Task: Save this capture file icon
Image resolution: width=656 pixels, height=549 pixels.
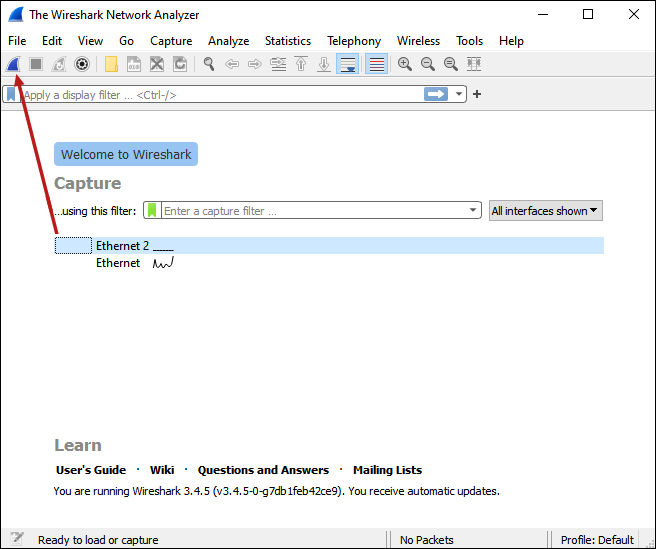Action: click(134, 64)
